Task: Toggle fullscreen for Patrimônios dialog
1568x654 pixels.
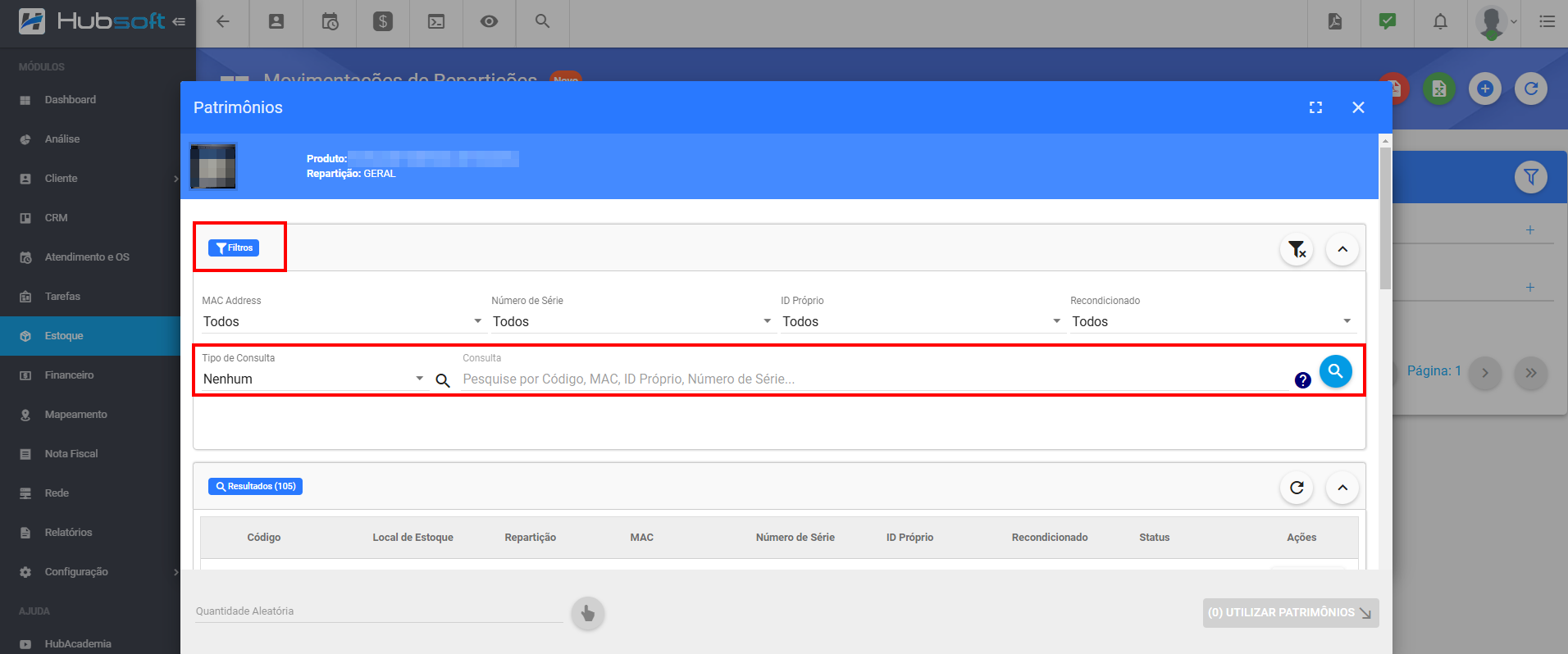Action: coord(1315,107)
